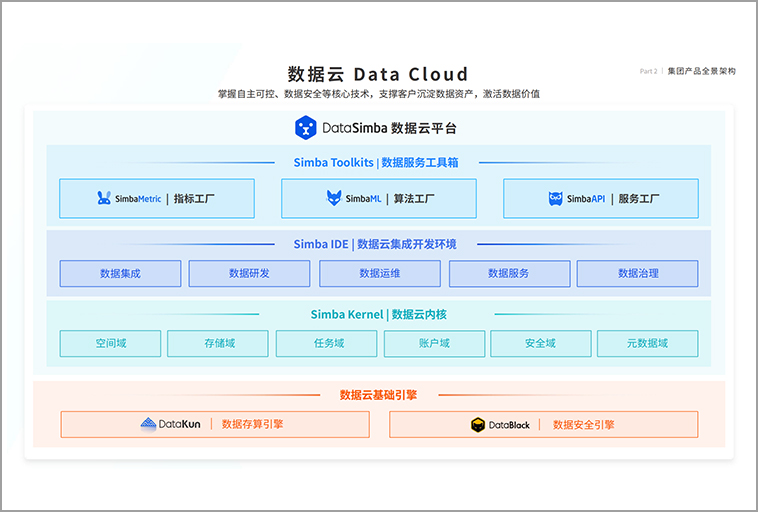Viewport: 758px width, 512px height.
Task: Choose the 安全域 kernel box
Action: point(541,344)
